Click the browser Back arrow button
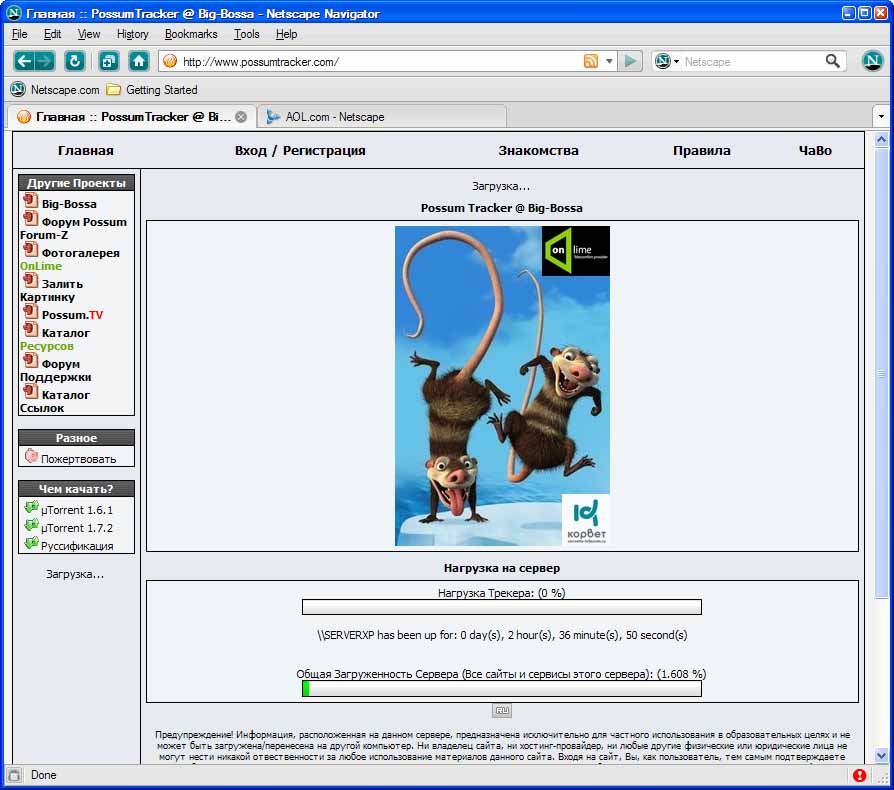894x790 pixels. pyautogui.click(x=23, y=60)
